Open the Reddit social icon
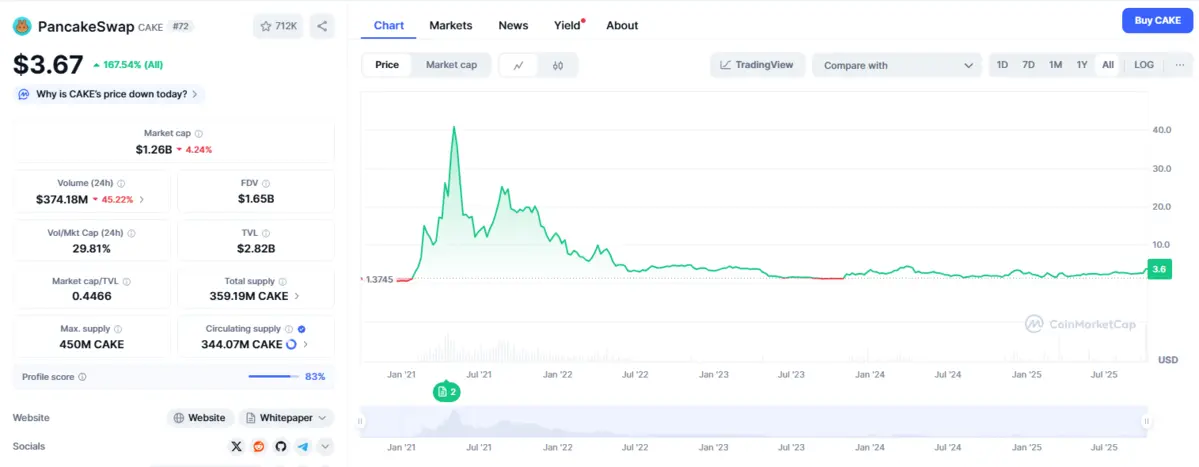This screenshot has height=467, width=1199. [x=259, y=446]
